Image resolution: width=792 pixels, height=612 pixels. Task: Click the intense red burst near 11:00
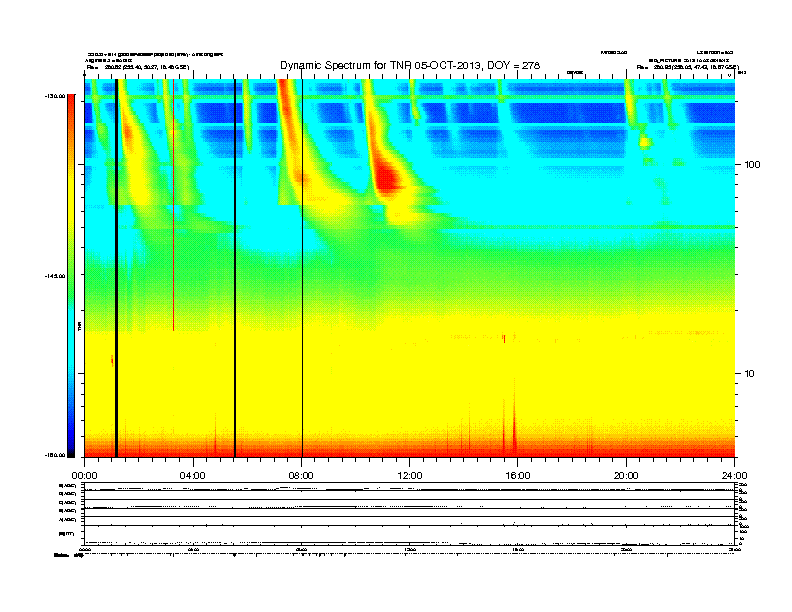(387, 178)
